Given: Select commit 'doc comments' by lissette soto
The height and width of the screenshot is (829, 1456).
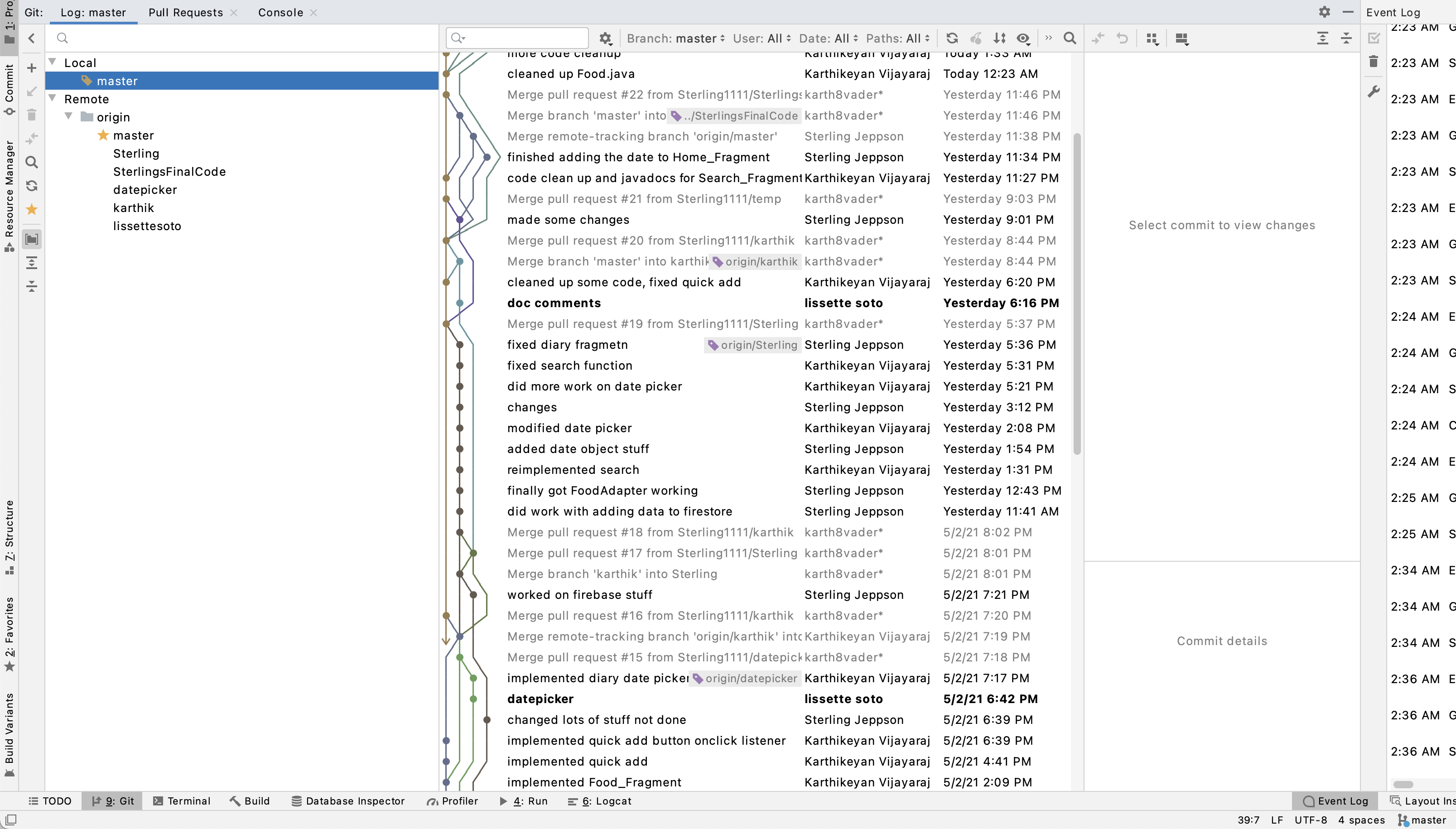Looking at the screenshot, I should (x=754, y=303).
